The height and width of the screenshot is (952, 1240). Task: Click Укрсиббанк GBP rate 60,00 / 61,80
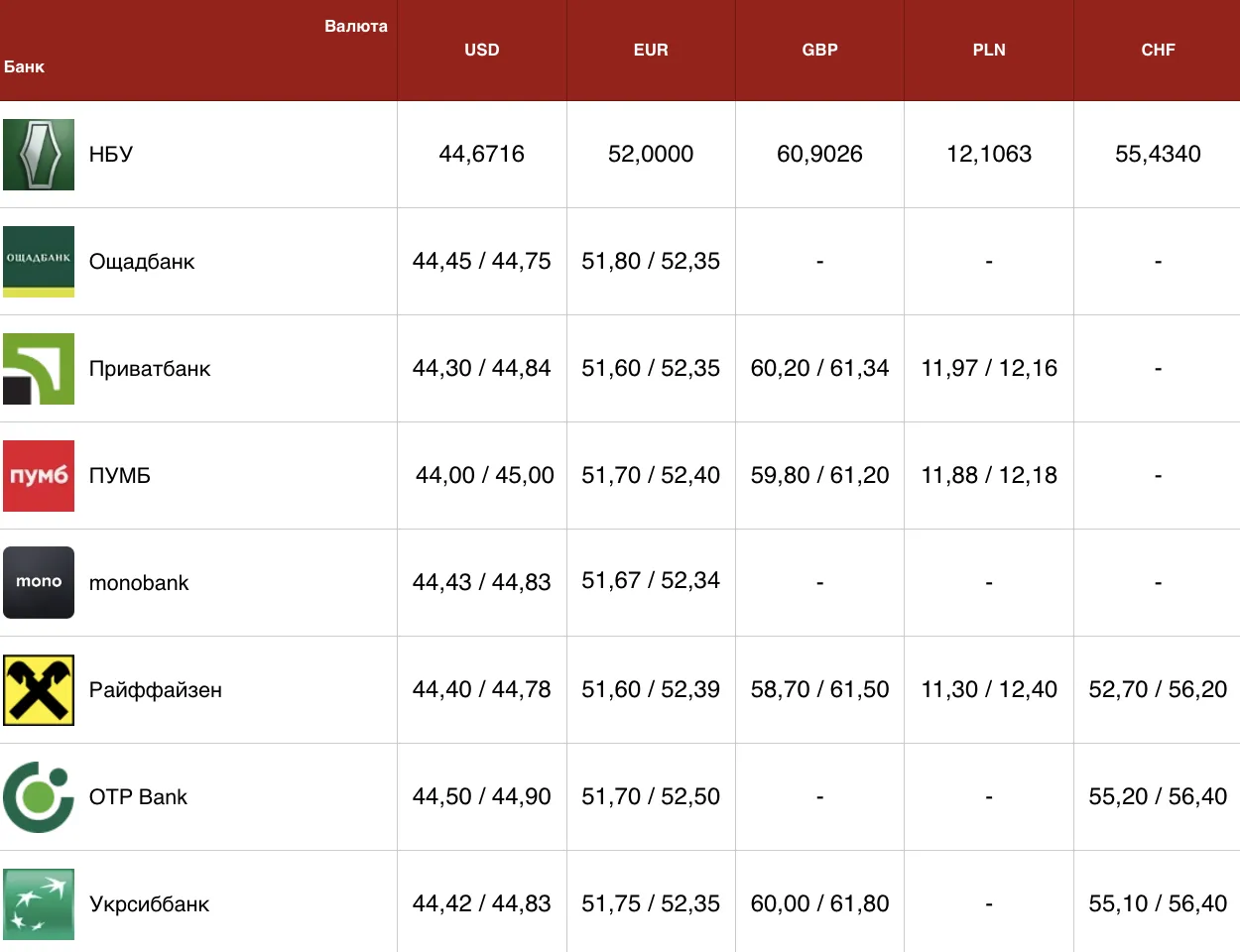[820, 904]
